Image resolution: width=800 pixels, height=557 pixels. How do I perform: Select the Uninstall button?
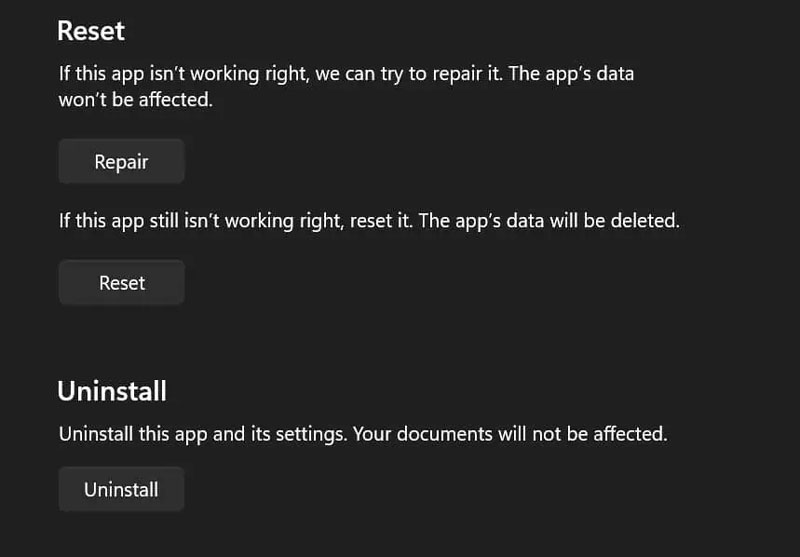coord(121,490)
